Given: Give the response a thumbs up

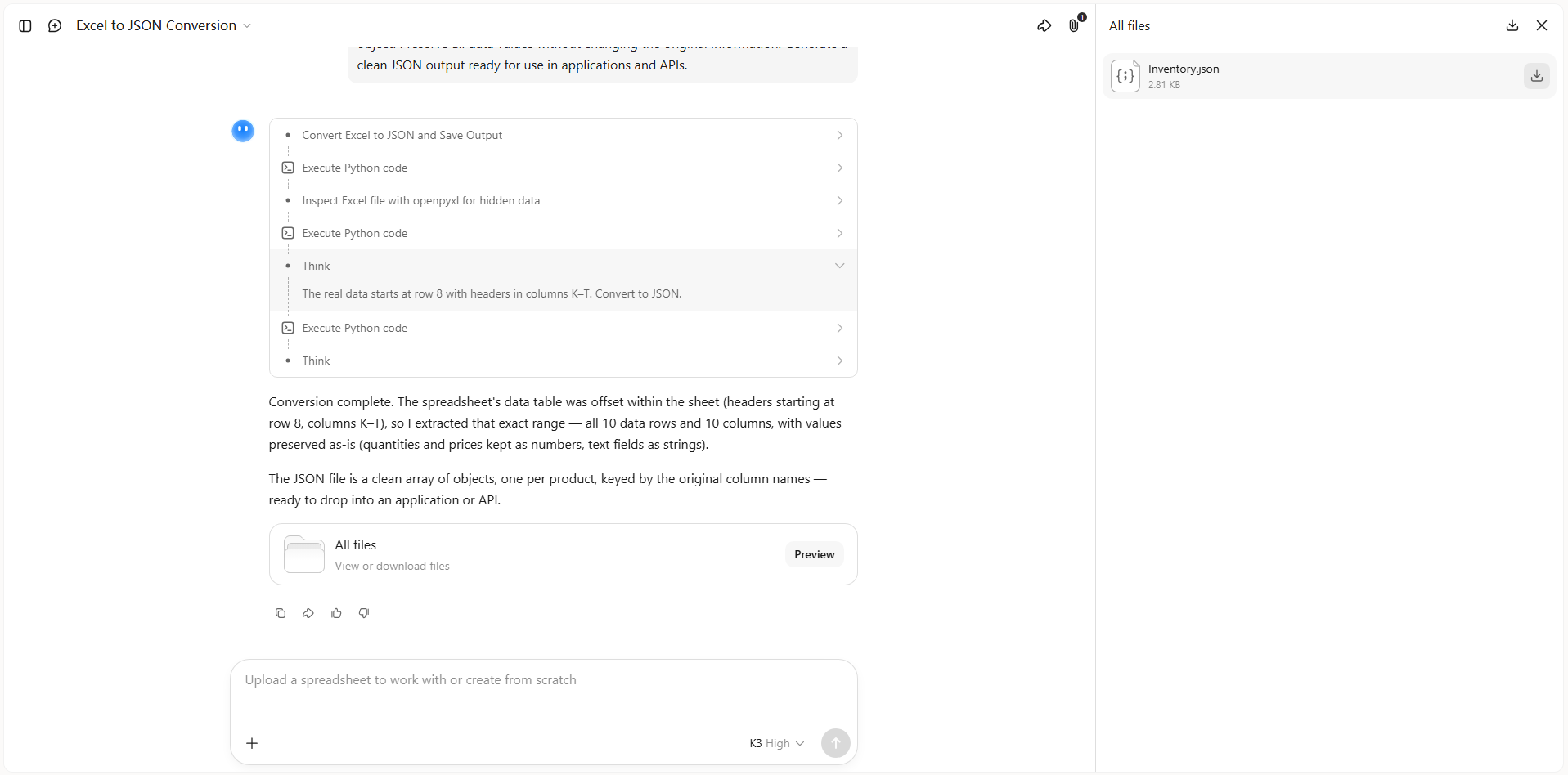Looking at the screenshot, I should coord(336,613).
